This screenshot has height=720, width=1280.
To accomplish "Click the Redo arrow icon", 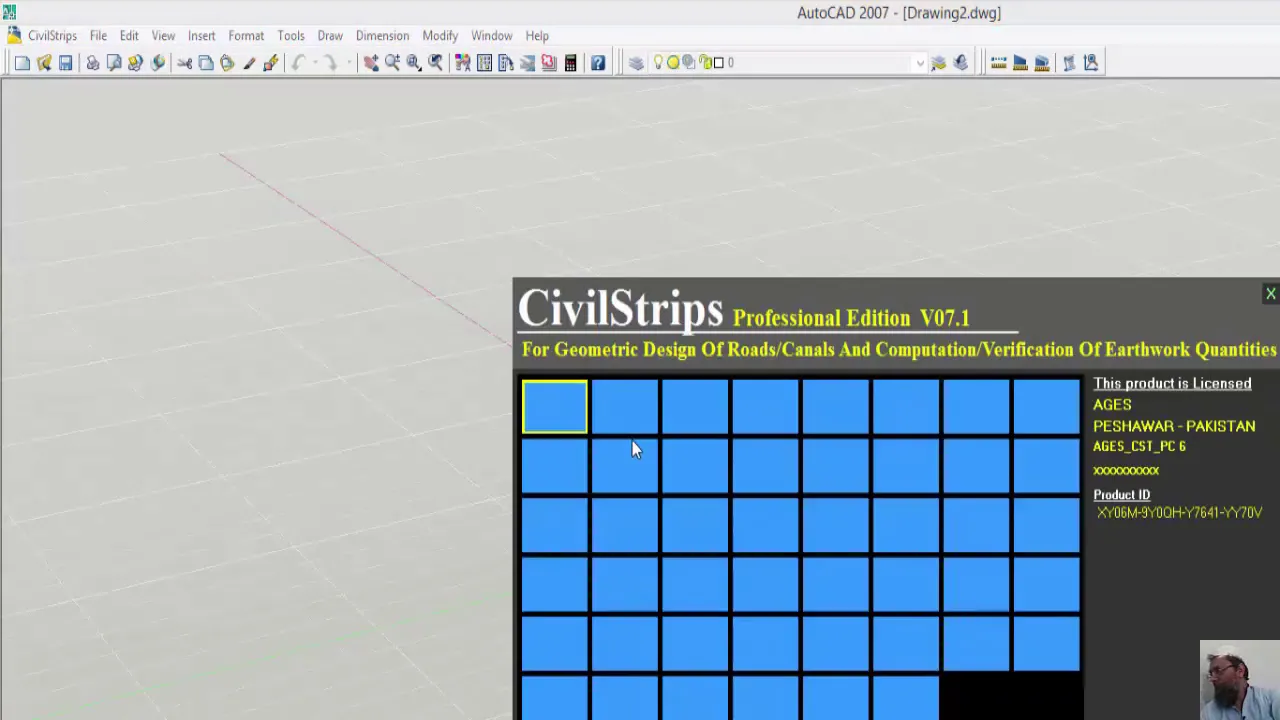I will pos(331,63).
